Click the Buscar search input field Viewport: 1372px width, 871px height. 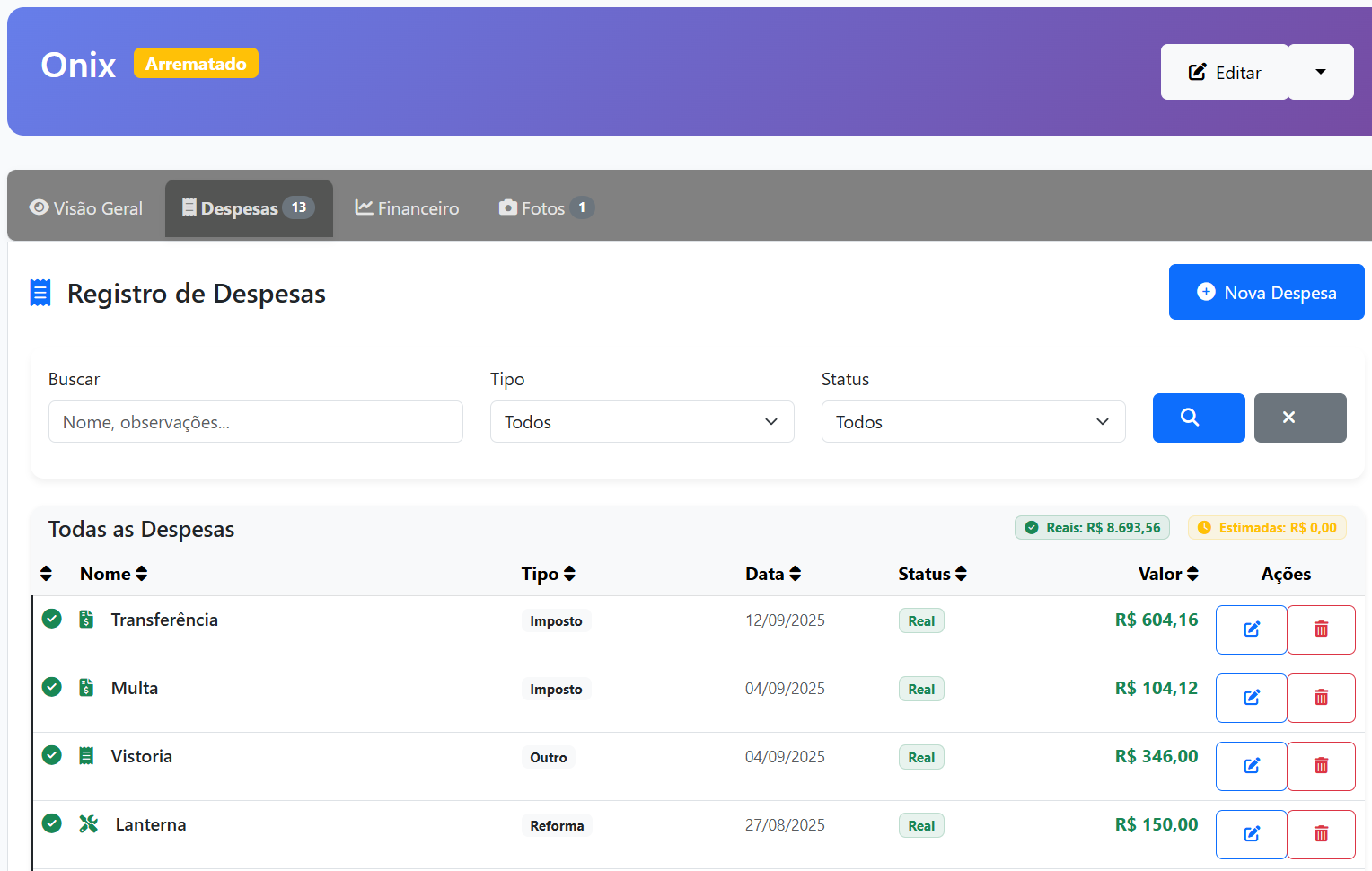click(255, 422)
